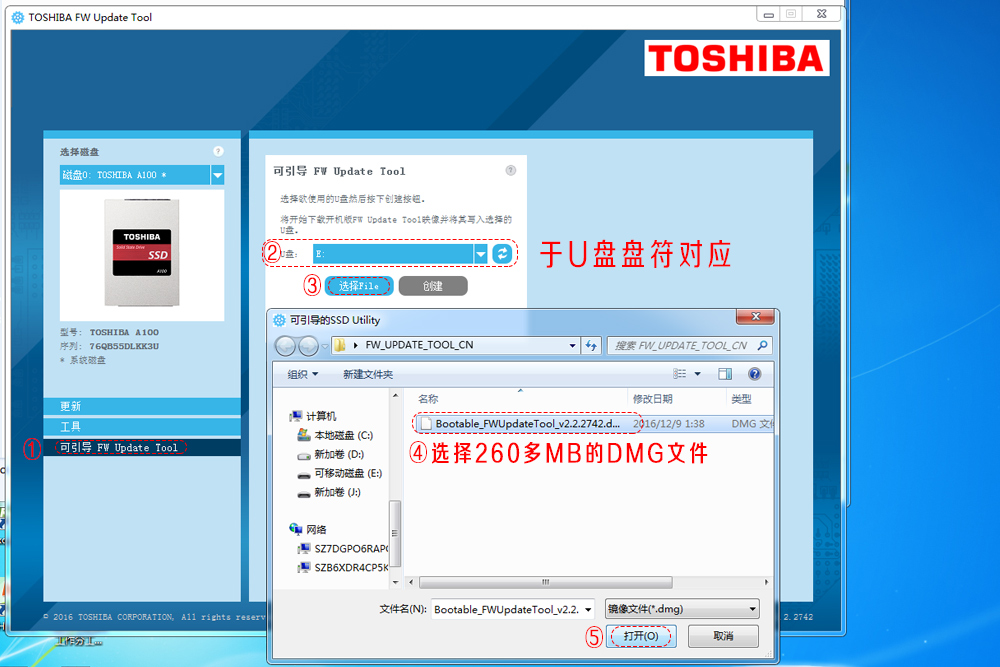Screen dimensions: 1000x667
Task: Click the TOSHIBA SSD product thumbnail
Action: coord(142,255)
